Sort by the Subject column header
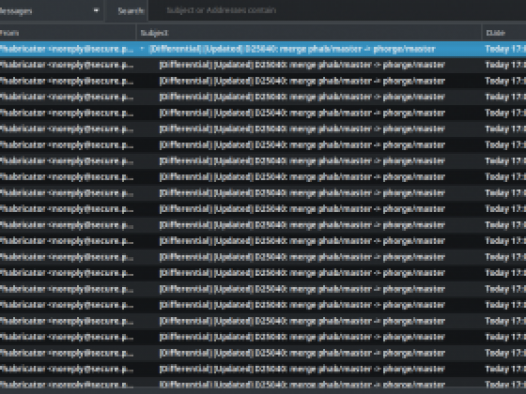526x394 pixels. 309,33
